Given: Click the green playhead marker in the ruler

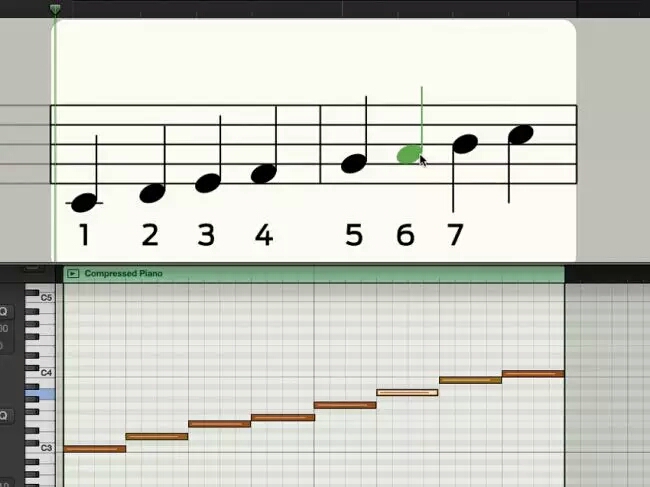Looking at the screenshot, I should coord(55,9).
